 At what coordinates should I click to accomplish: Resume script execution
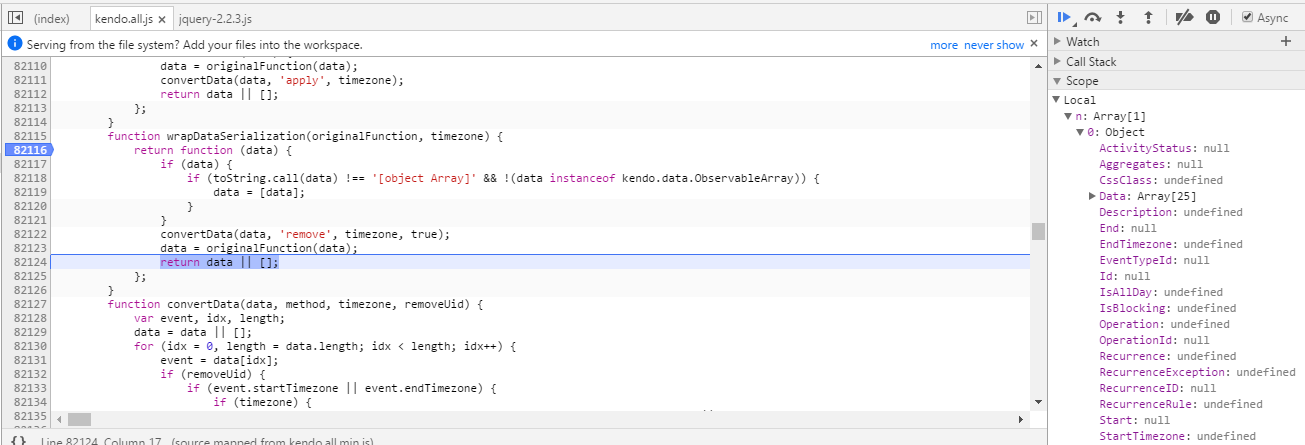[1064, 17]
